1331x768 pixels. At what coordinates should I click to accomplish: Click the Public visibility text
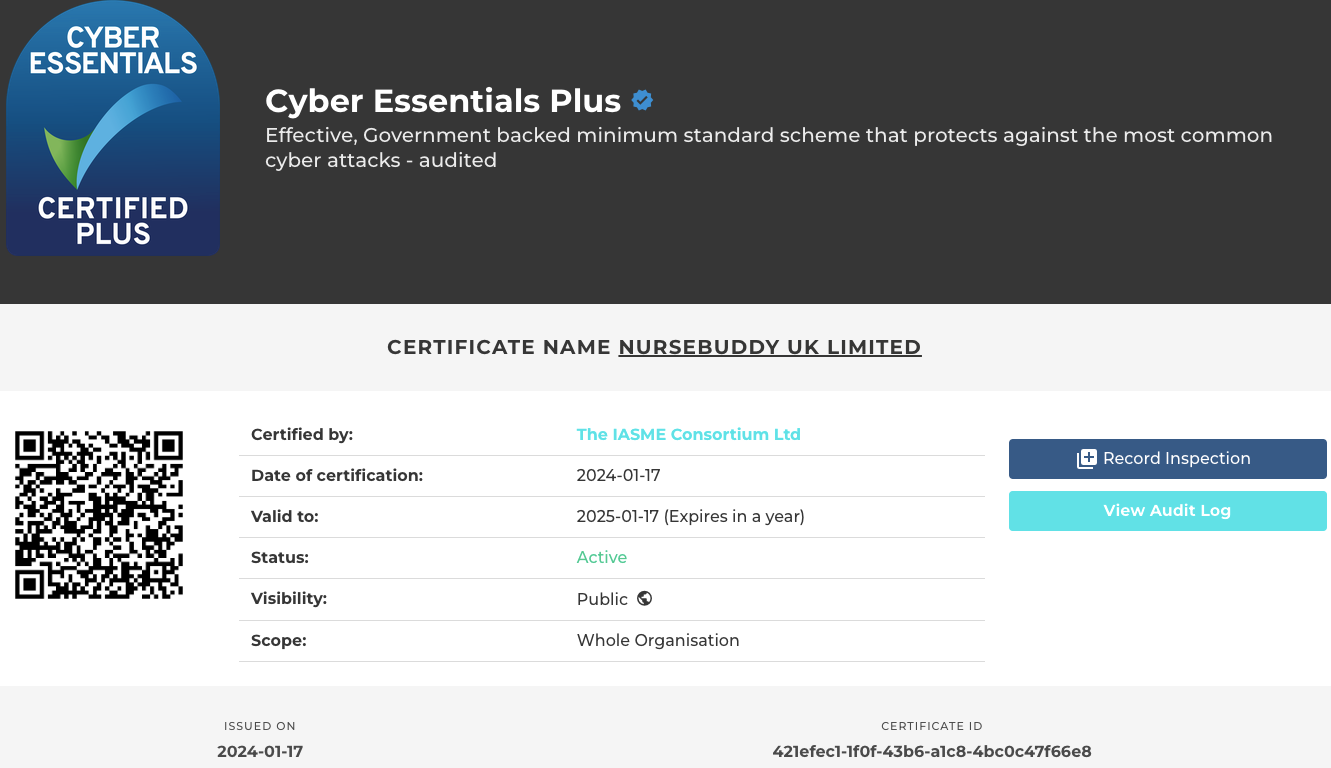point(602,599)
